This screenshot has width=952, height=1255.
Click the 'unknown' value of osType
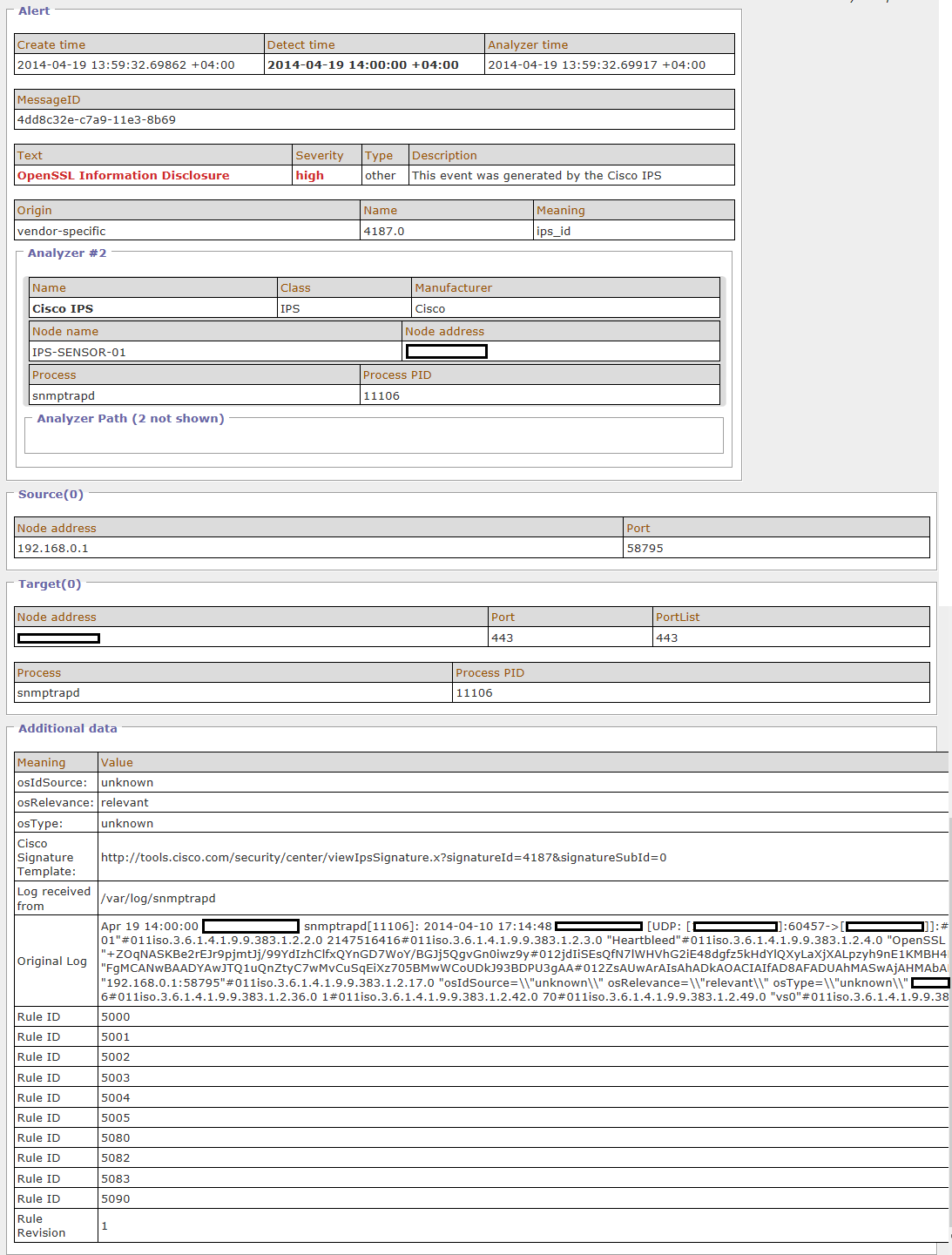pos(127,824)
